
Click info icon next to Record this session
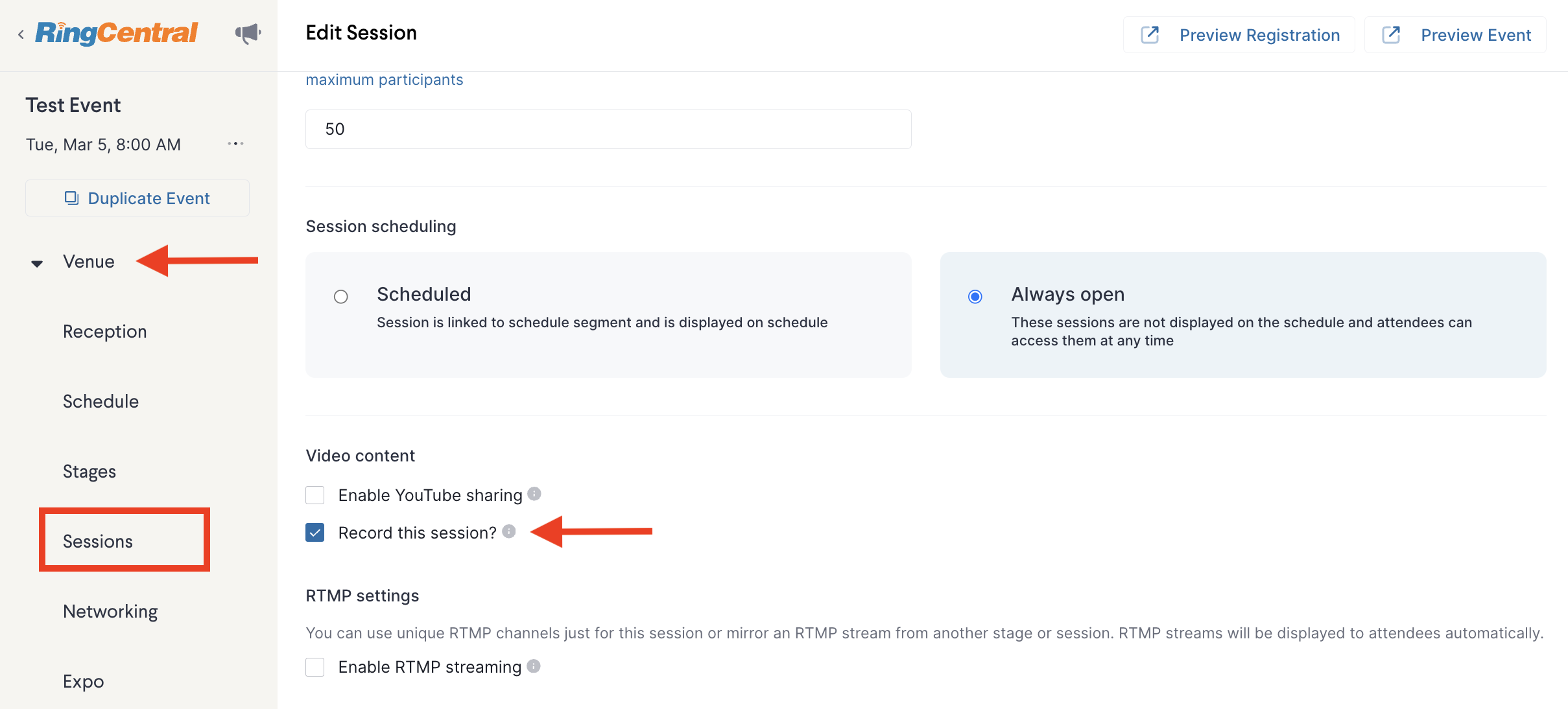(x=509, y=531)
